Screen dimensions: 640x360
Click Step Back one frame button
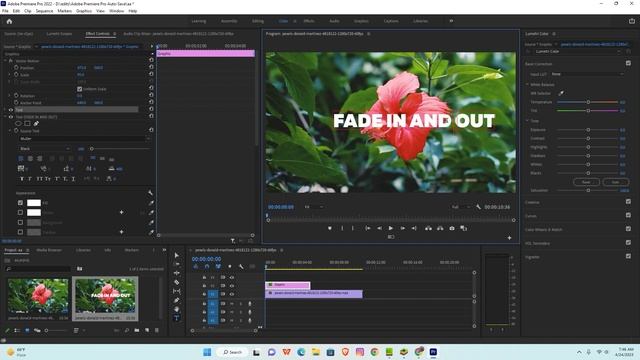tap(379, 228)
